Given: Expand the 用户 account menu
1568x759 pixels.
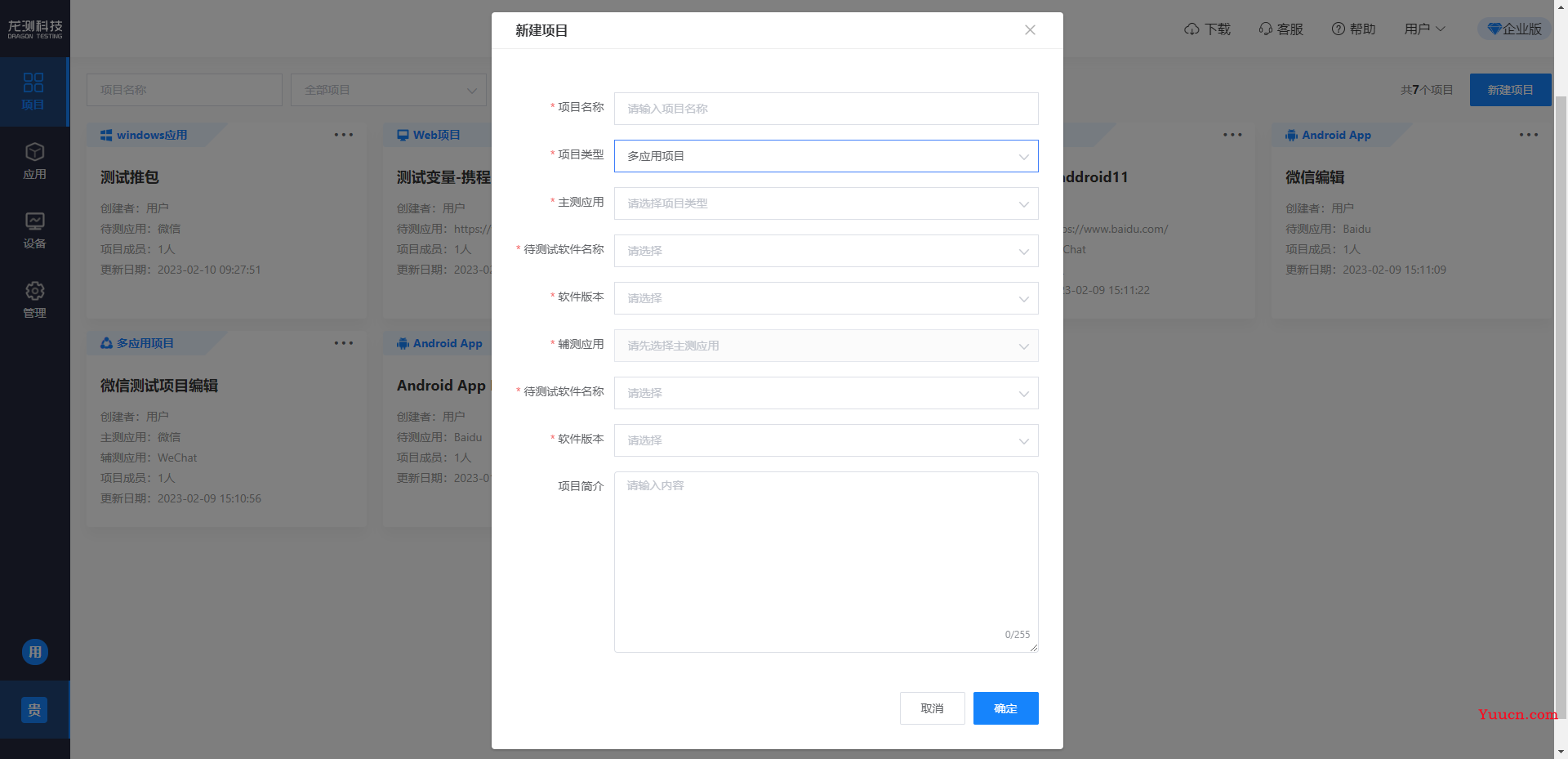Looking at the screenshot, I should 1424,29.
